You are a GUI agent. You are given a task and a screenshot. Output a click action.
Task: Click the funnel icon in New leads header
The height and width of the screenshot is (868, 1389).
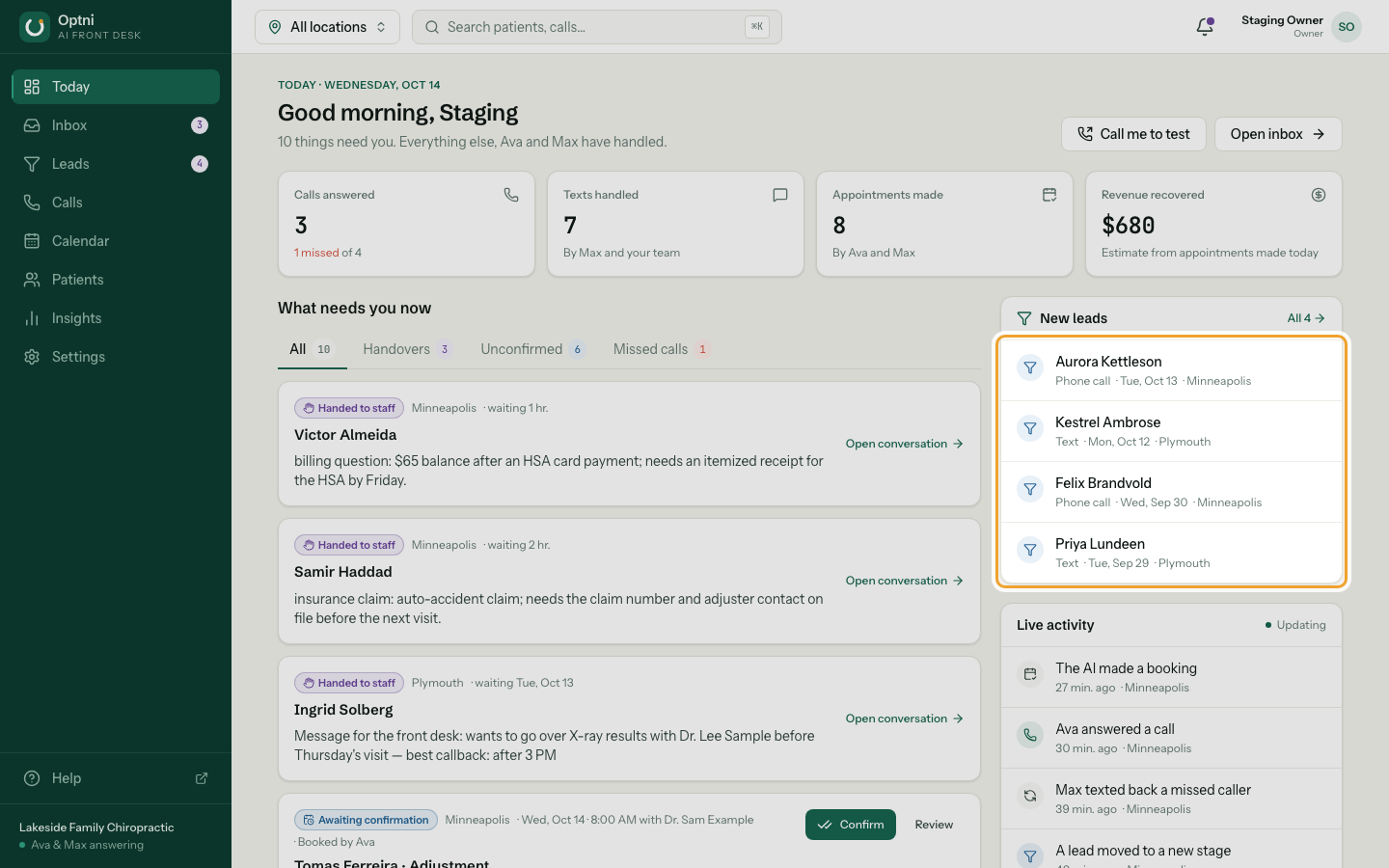[1024, 318]
